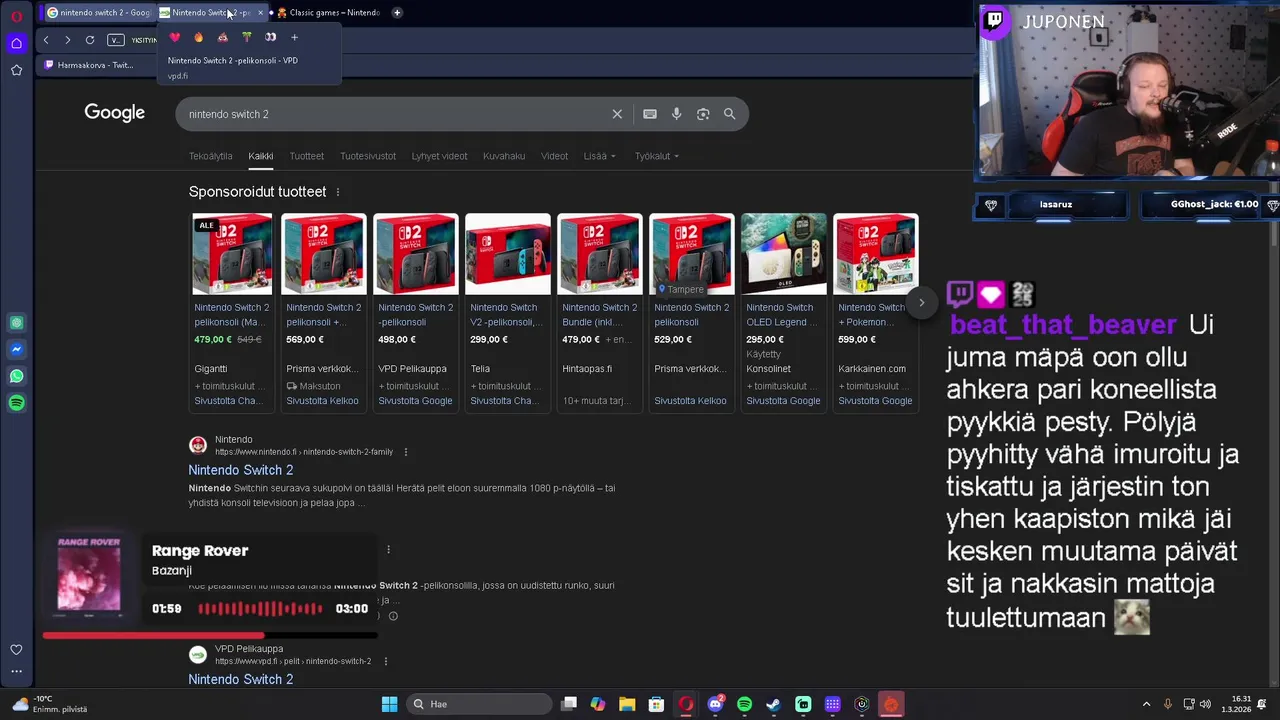Open Sponsoroidut tuotteet info three-dots
The image size is (1280, 720).
(338, 192)
